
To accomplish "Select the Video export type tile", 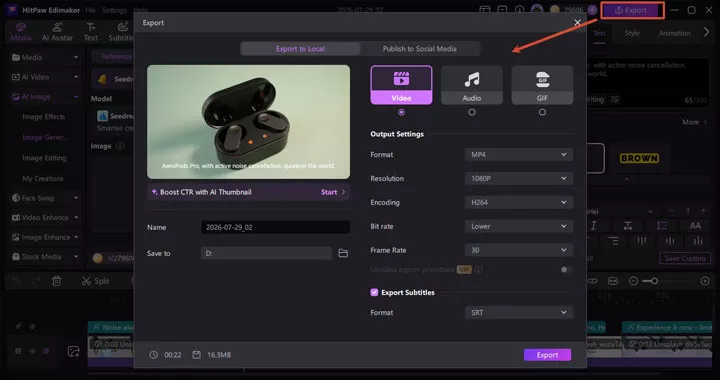I will (401, 85).
